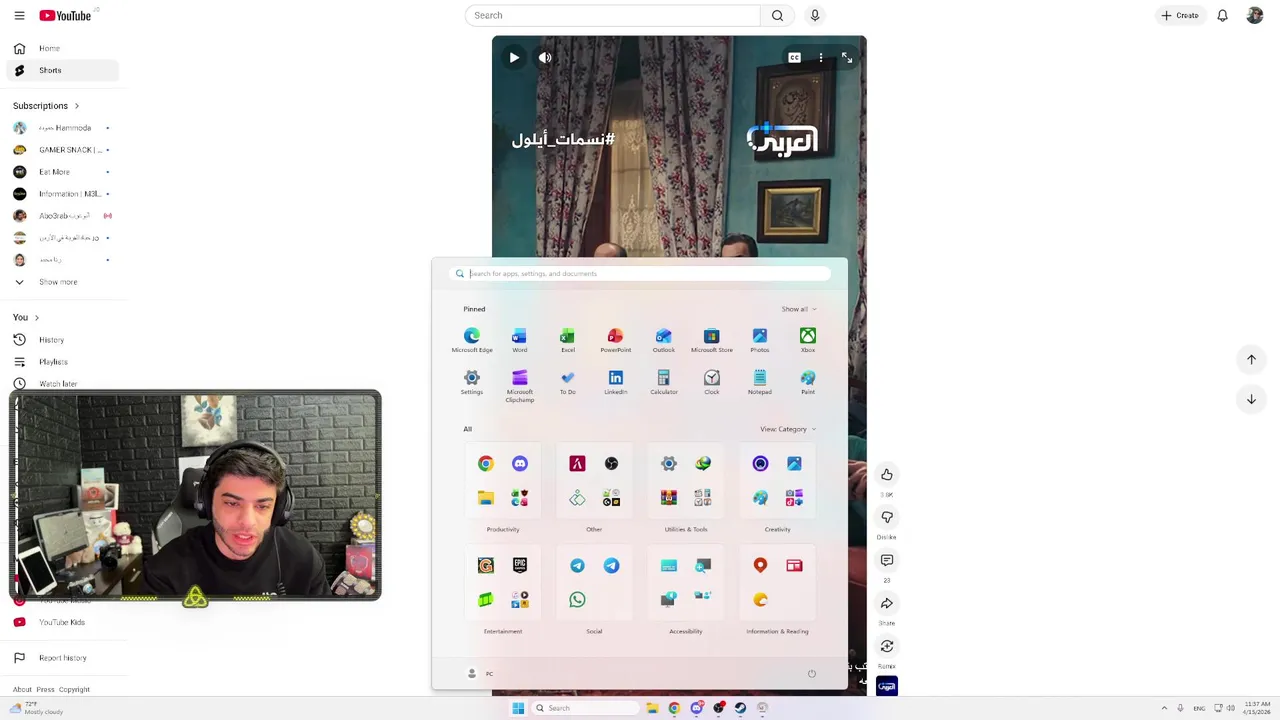
Task: Launch Notepad from pinned apps
Action: (x=760, y=382)
